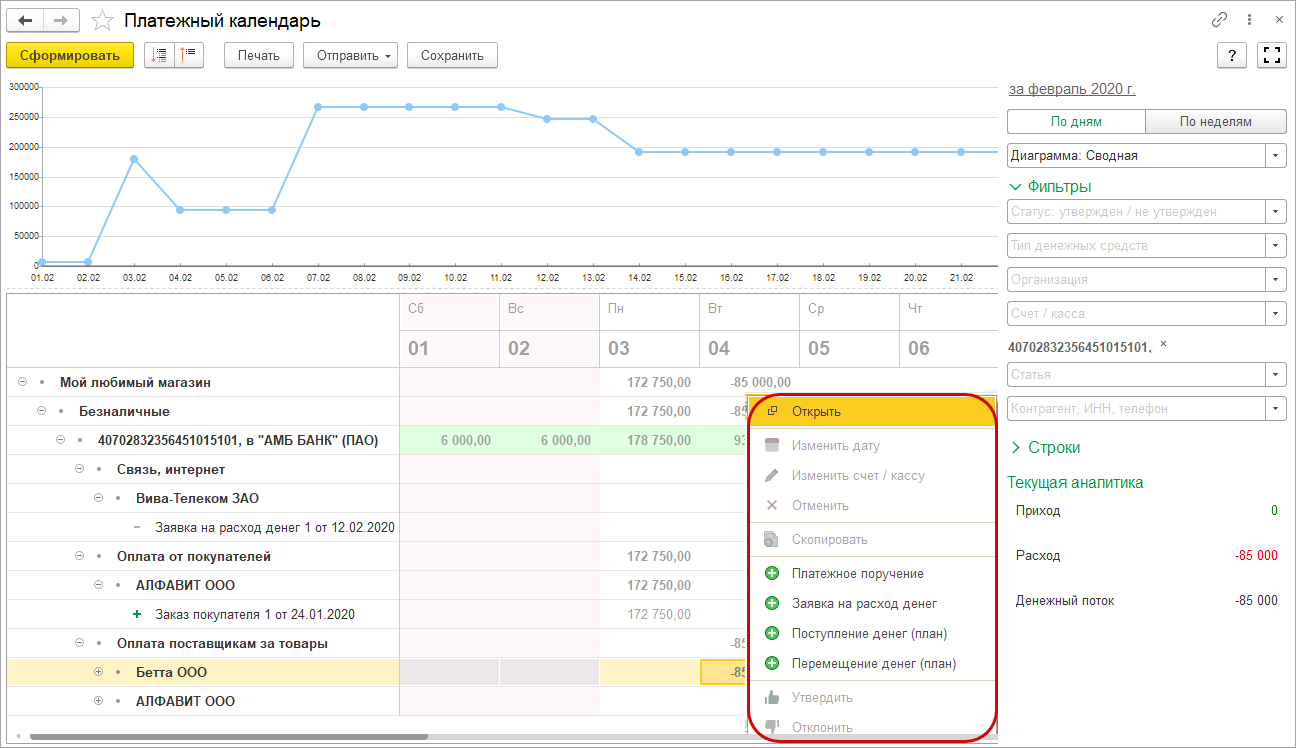Click the horizontal scrollbar under the table
Viewport: 1296px width, 748px height.
tap(228, 738)
